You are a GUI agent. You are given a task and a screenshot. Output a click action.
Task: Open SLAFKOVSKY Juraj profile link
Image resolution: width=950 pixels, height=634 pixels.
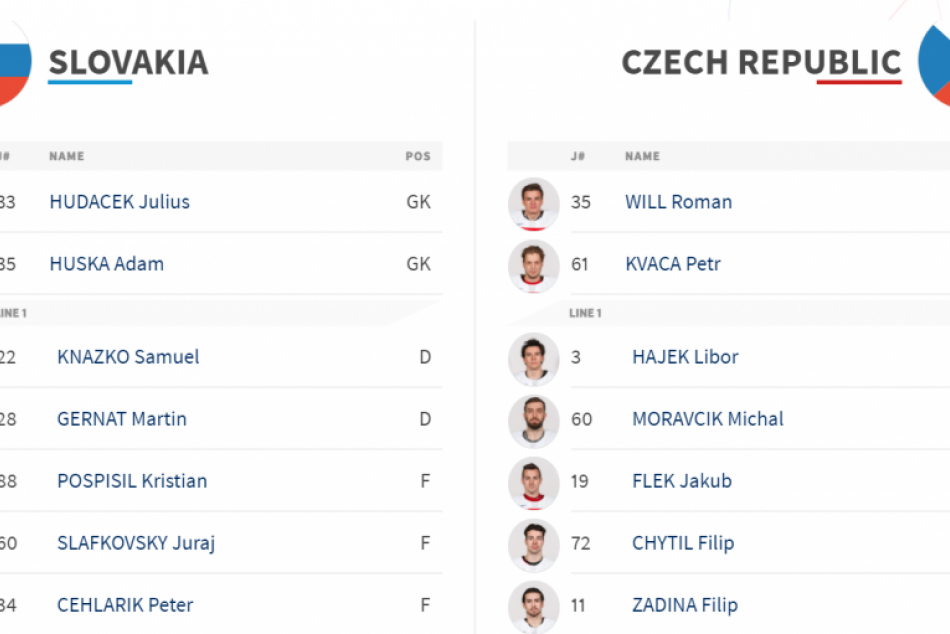(x=136, y=543)
